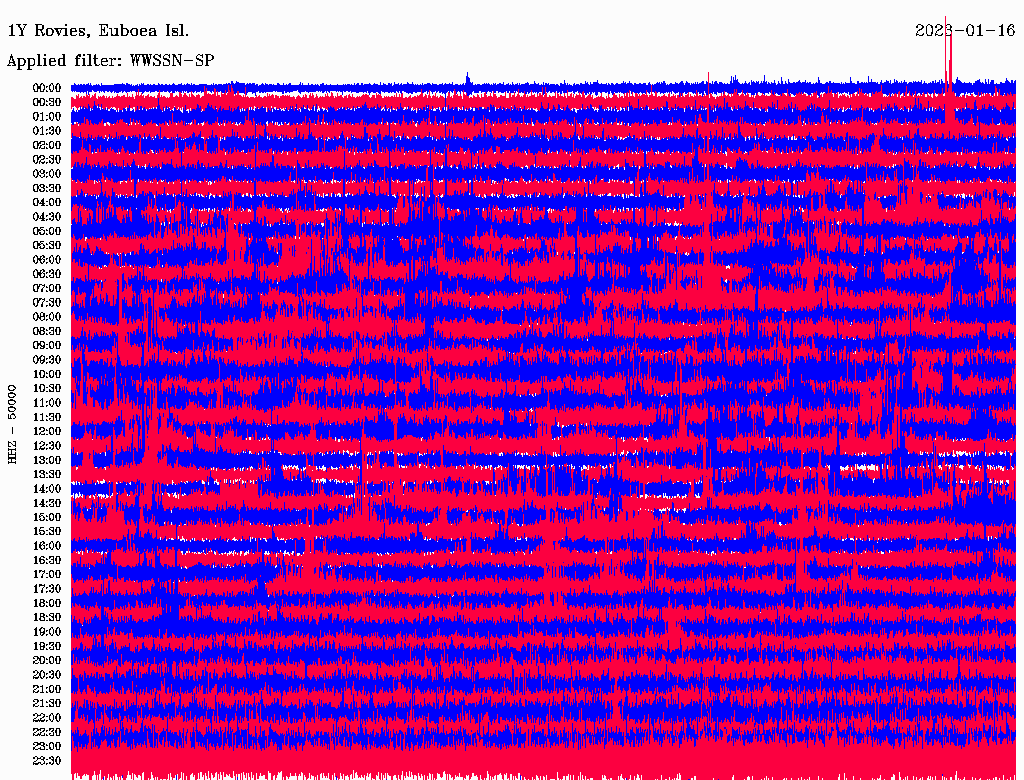1024x780 pixels.
Task: Select the 23:30 time label
Action: coord(47,760)
